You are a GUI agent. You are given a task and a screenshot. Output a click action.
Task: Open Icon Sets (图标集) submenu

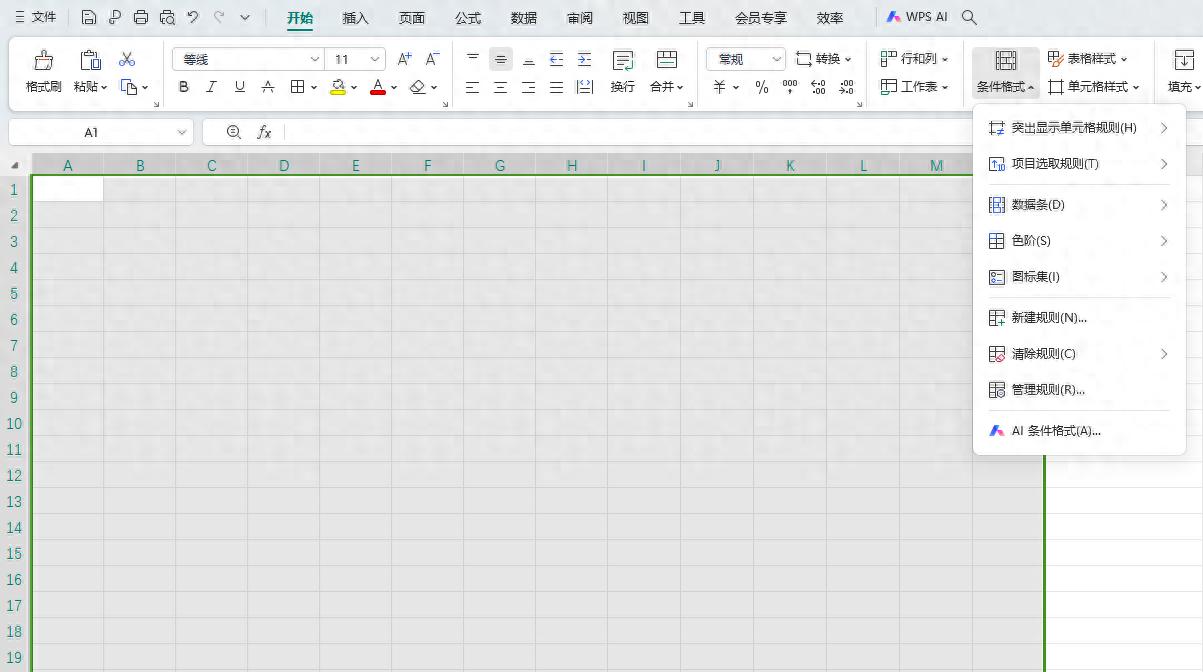click(1079, 277)
